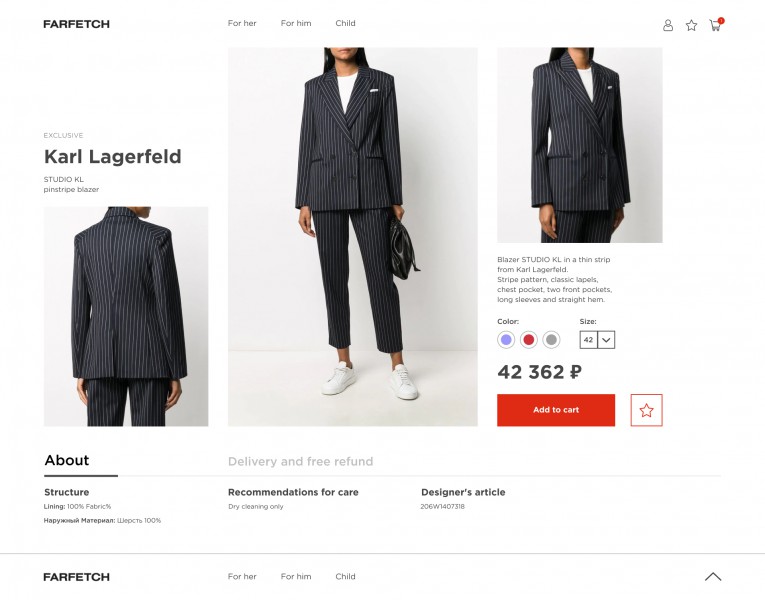The width and height of the screenshot is (765, 600).
Task: Open the About tab
Action: [67, 461]
